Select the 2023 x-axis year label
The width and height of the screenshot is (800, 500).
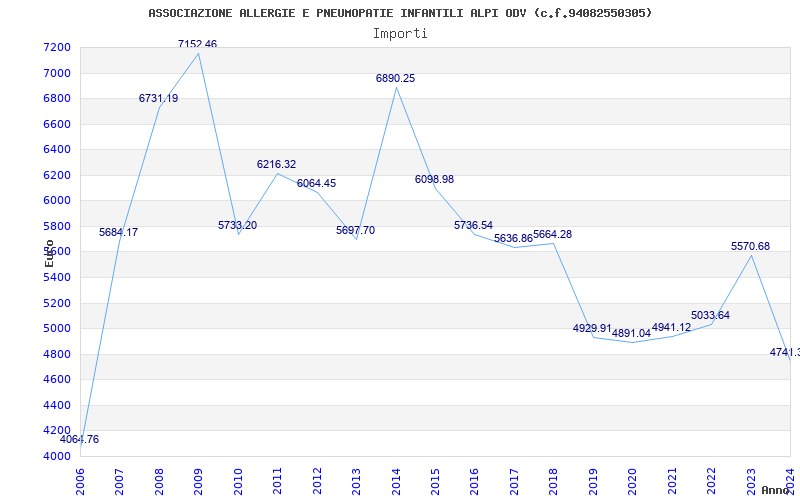click(751, 481)
